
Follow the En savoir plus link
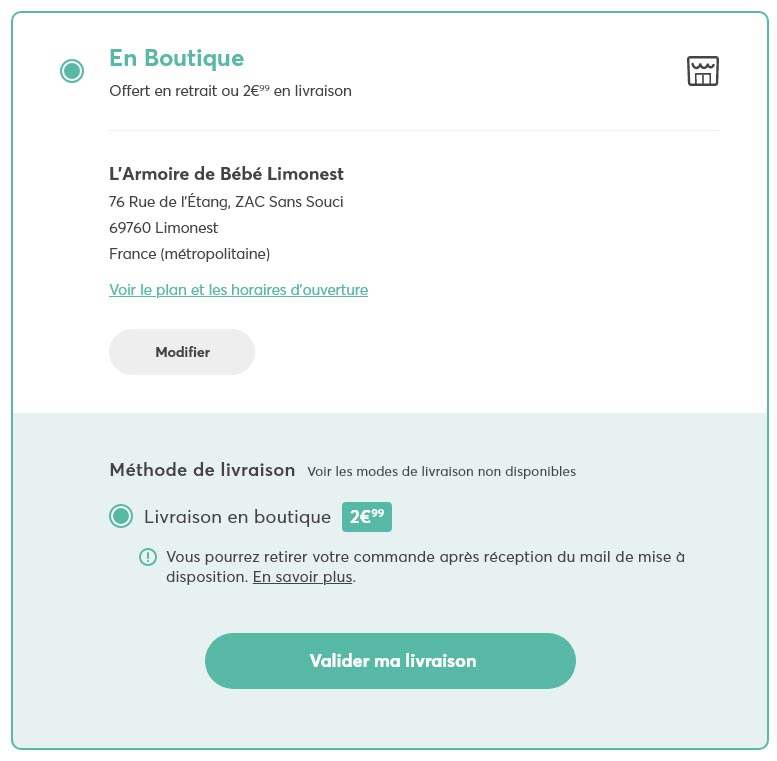[302, 577]
